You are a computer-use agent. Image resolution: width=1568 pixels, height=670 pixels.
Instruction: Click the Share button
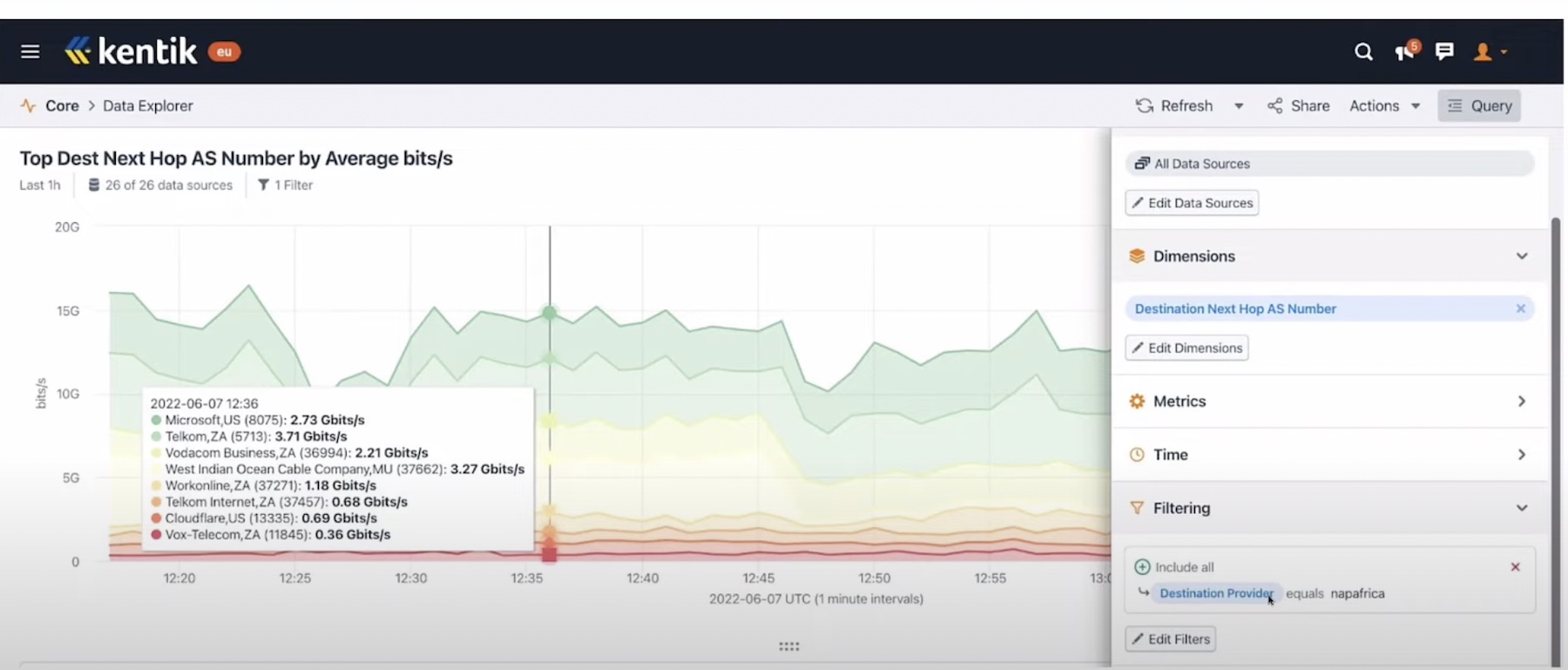(1299, 105)
